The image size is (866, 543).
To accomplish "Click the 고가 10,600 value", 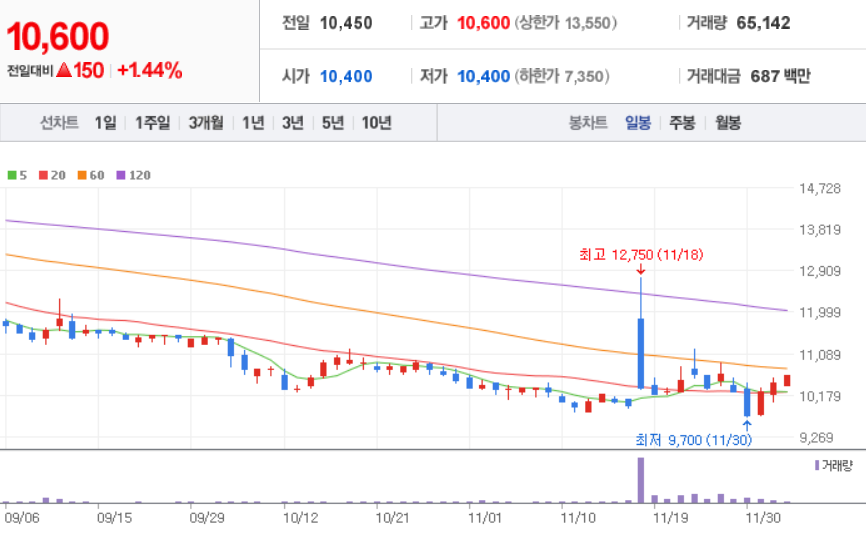I will (483, 23).
